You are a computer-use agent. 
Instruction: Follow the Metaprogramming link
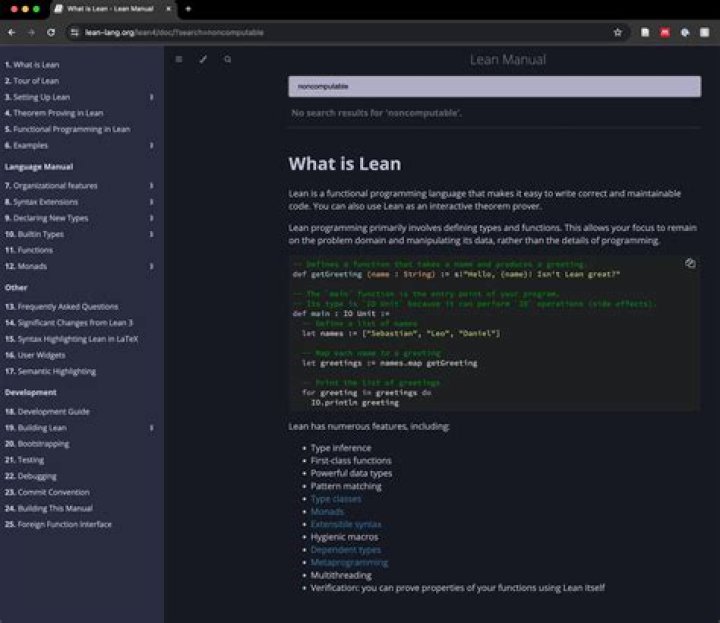349,562
